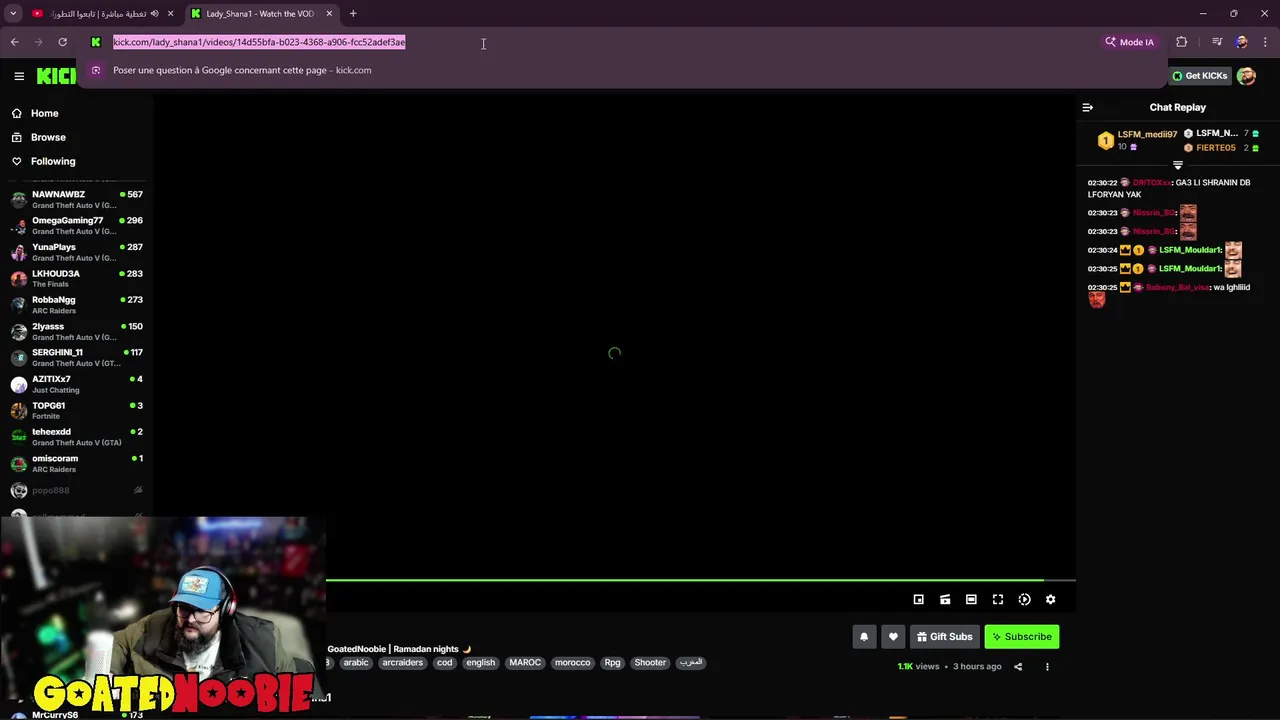This screenshot has width=1280, height=720.
Task: Click the english tag
Action: 481,663
